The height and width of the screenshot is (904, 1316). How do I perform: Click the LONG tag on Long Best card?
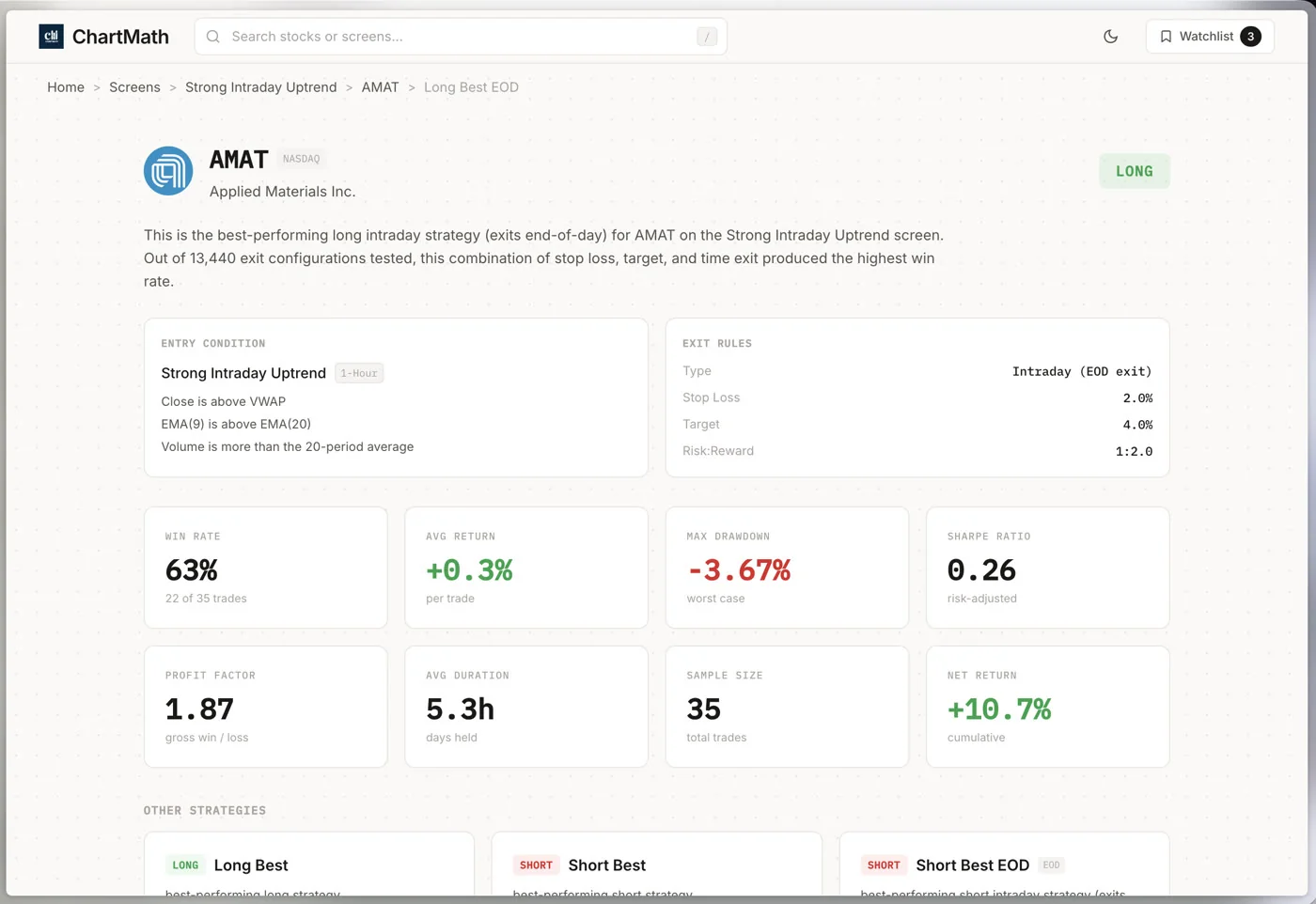tap(185, 865)
